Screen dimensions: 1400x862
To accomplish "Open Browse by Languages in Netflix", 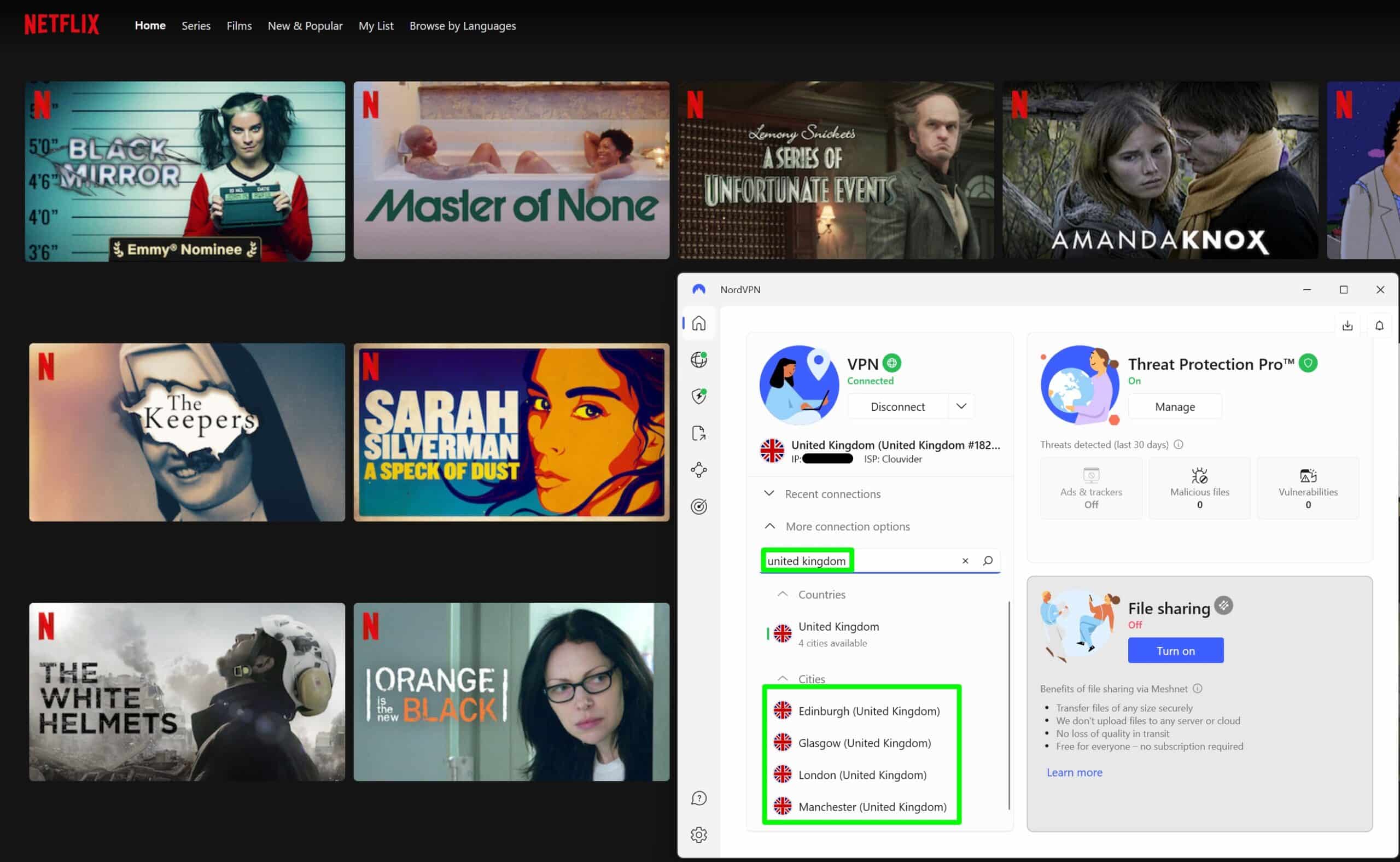I will (462, 26).
